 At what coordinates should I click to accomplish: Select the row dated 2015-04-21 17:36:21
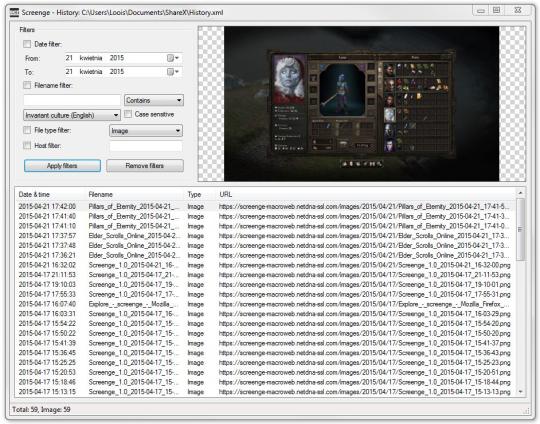click(x=265, y=255)
